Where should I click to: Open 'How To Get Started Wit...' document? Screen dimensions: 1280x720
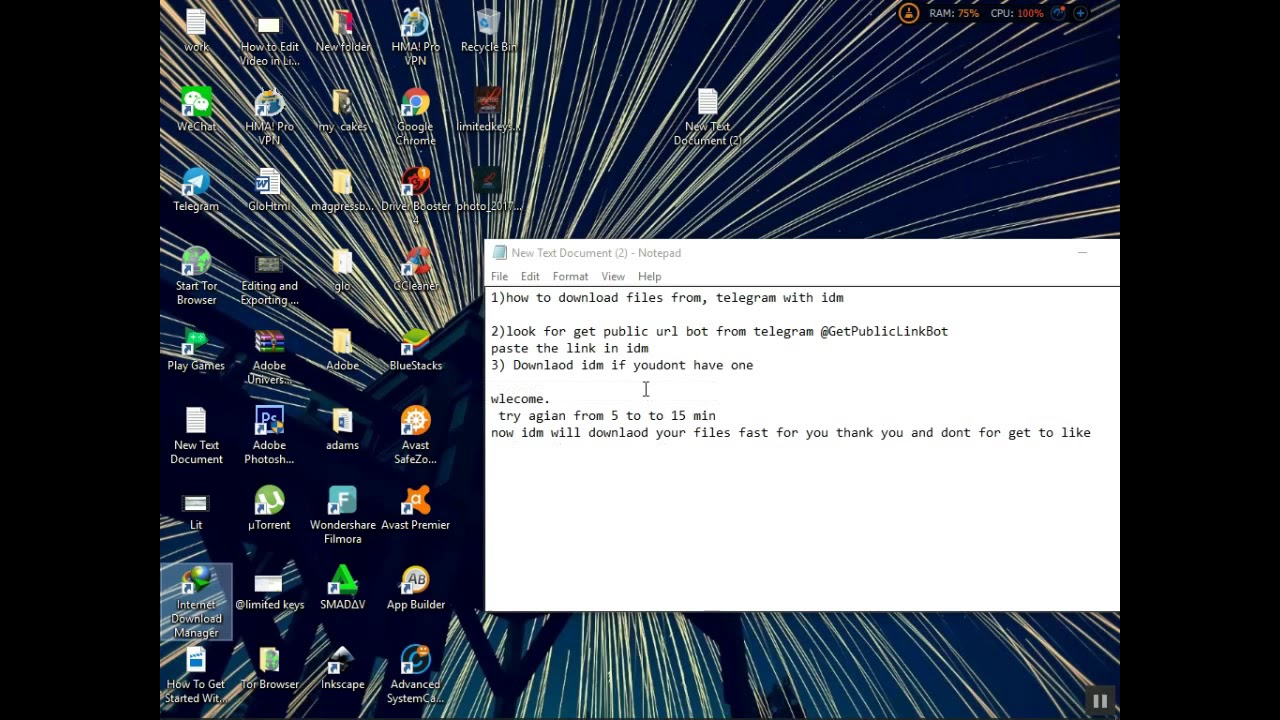pyautogui.click(x=196, y=675)
